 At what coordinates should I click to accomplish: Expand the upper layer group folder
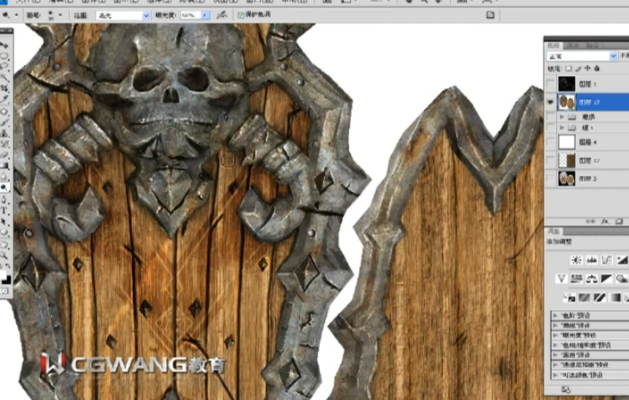tap(562, 117)
